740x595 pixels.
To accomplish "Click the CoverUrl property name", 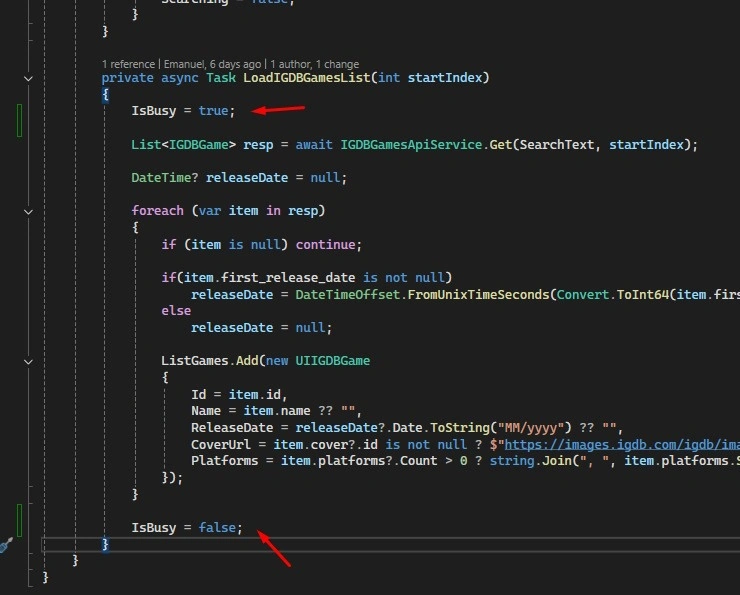I will coord(221,444).
